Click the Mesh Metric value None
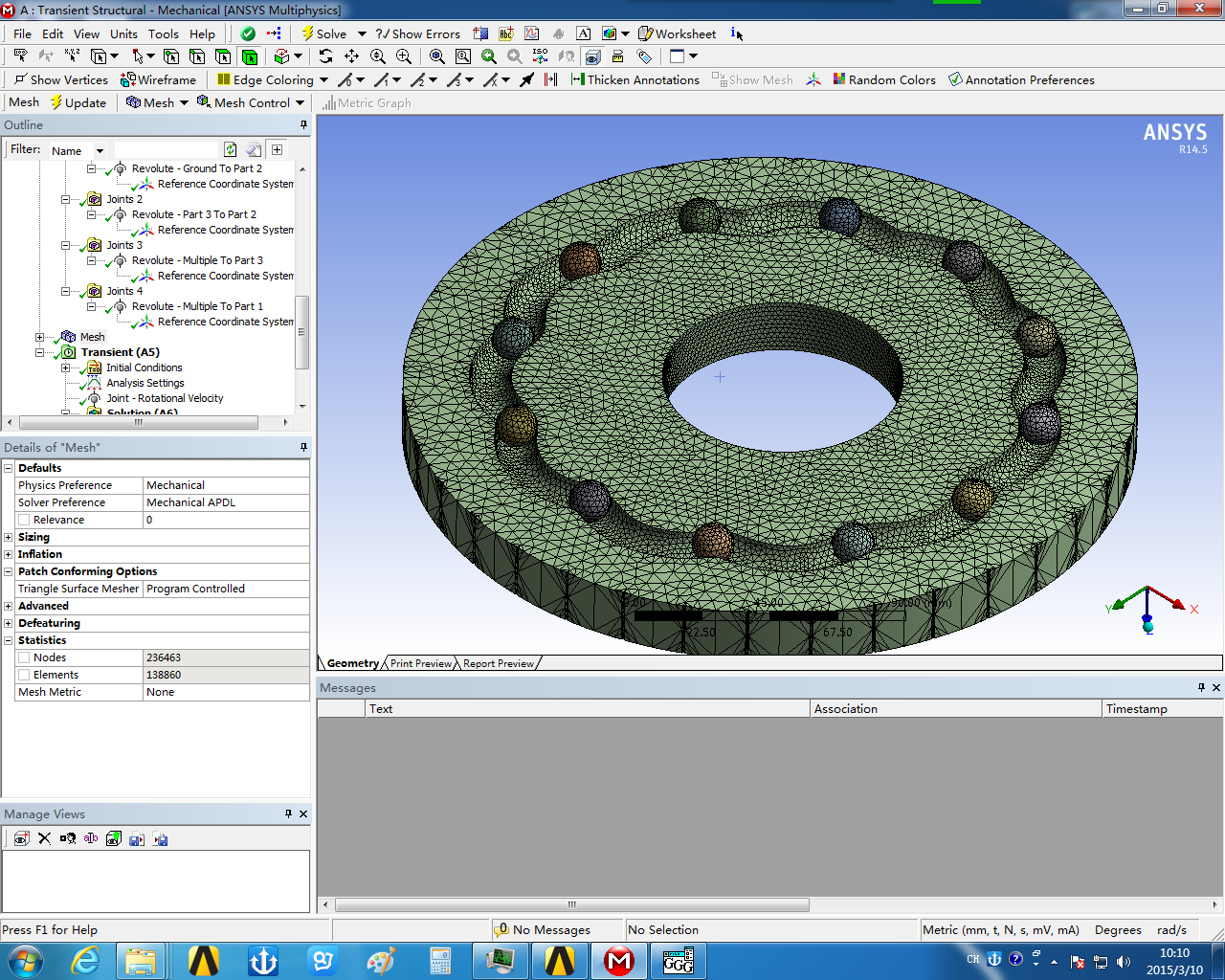 [226, 692]
